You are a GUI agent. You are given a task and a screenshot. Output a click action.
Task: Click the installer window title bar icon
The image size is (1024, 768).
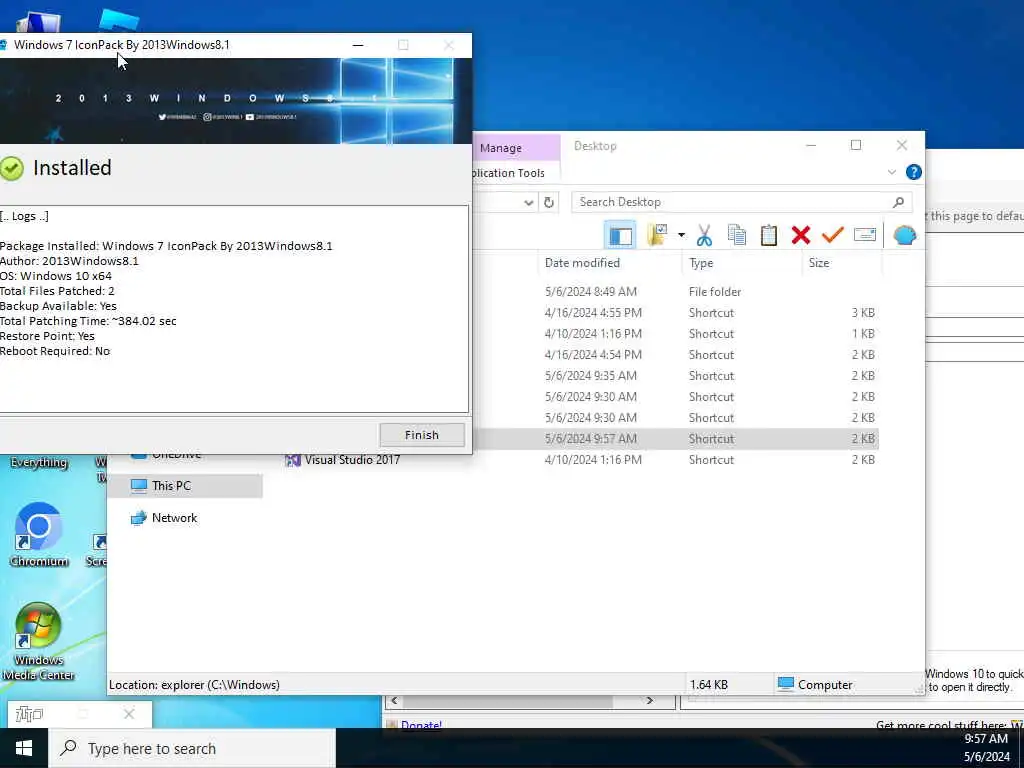point(3,45)
